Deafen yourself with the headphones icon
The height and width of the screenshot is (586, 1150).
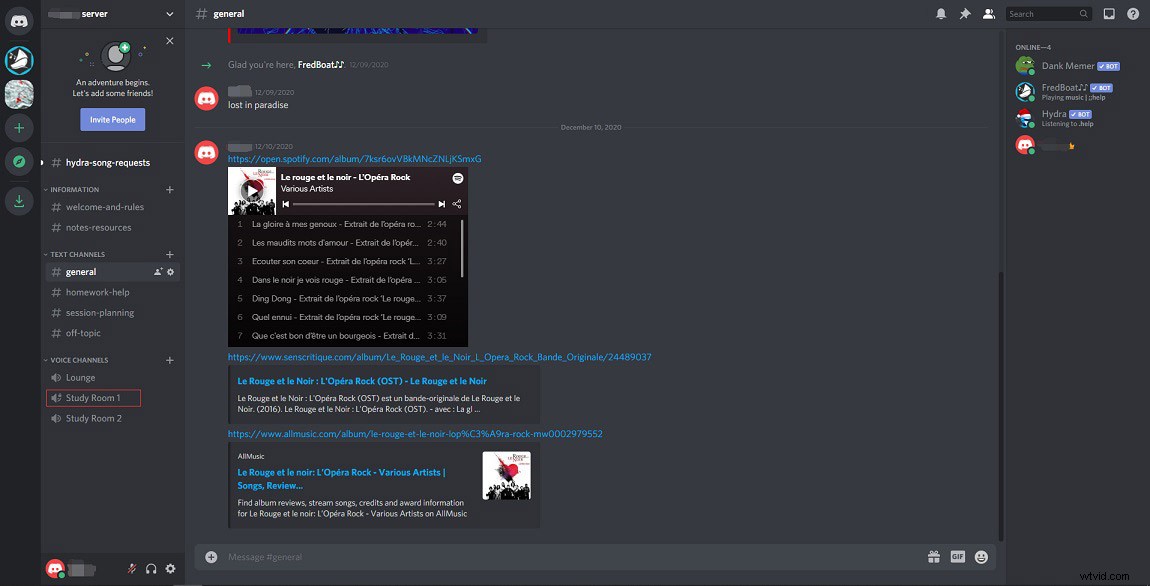pyautogui.click(x=150, y=568)
